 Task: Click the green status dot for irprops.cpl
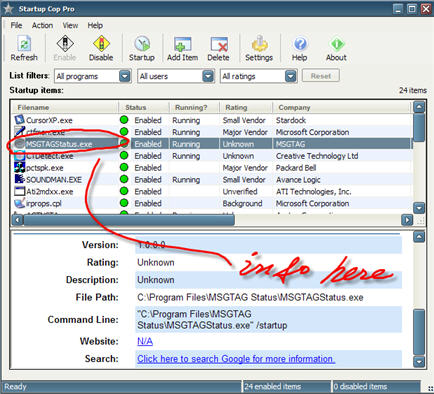[x=124, y=203]
